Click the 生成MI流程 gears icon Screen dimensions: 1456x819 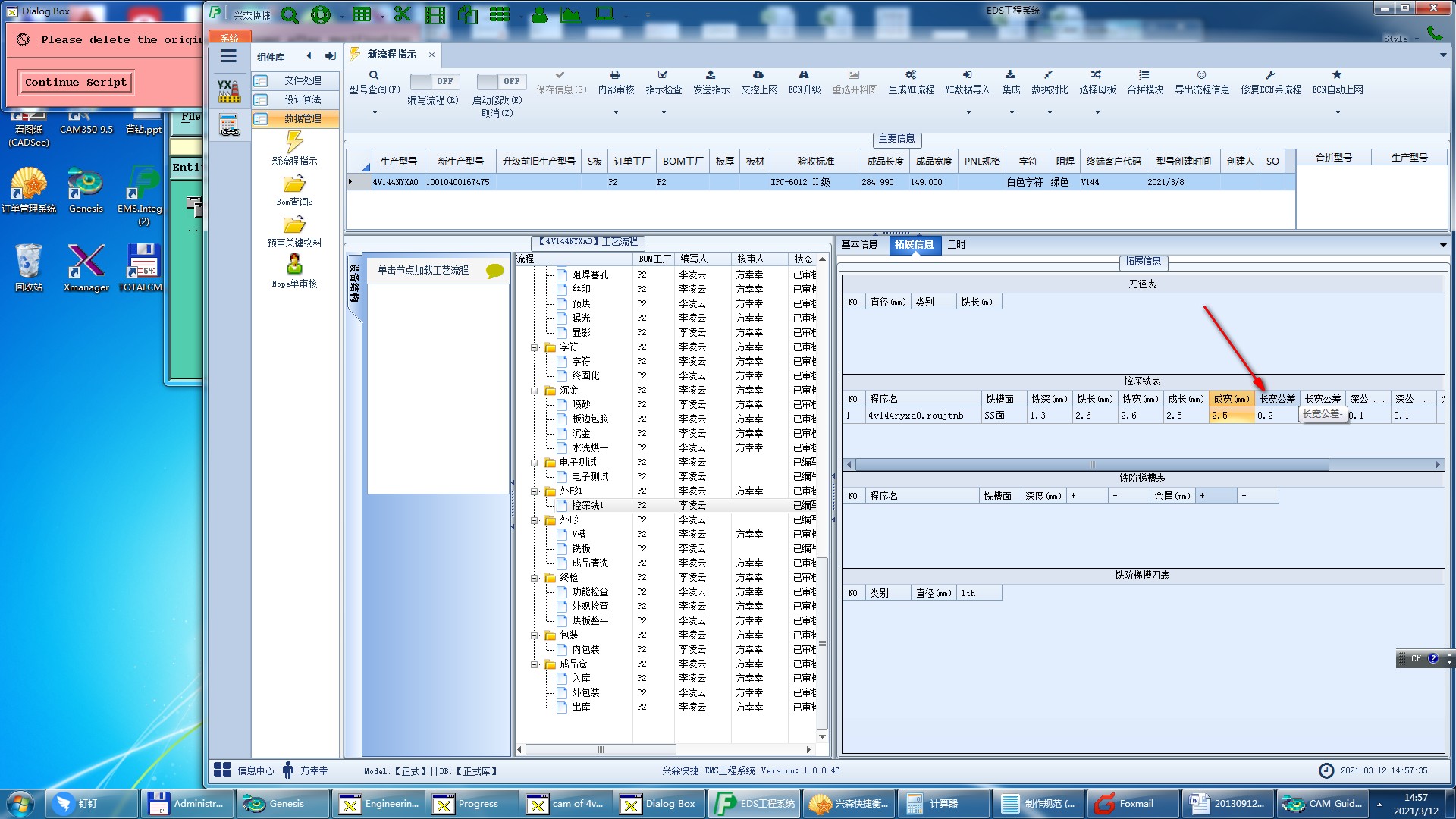[x=911, y=75]
